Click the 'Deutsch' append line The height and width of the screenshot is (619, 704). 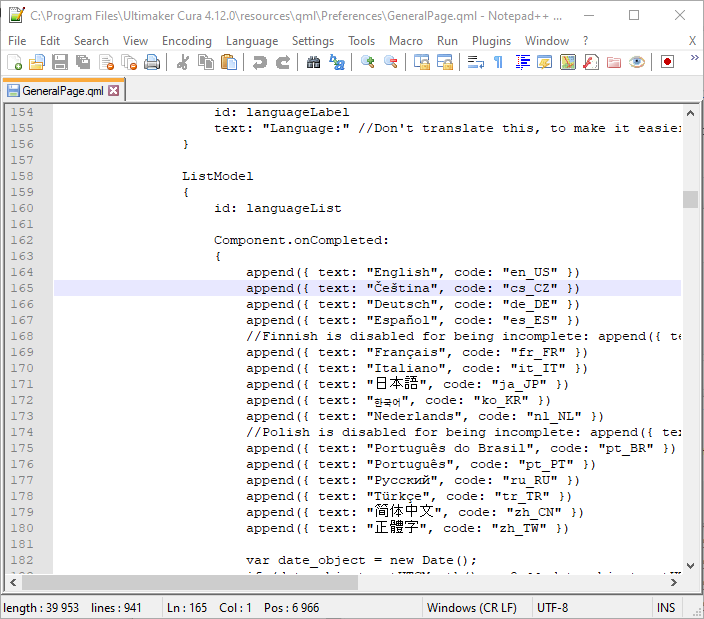(413, 304)
